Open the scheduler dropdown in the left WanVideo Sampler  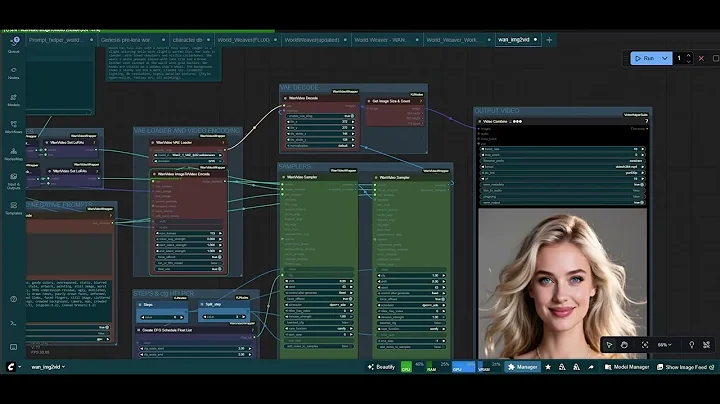pos(319,305)
